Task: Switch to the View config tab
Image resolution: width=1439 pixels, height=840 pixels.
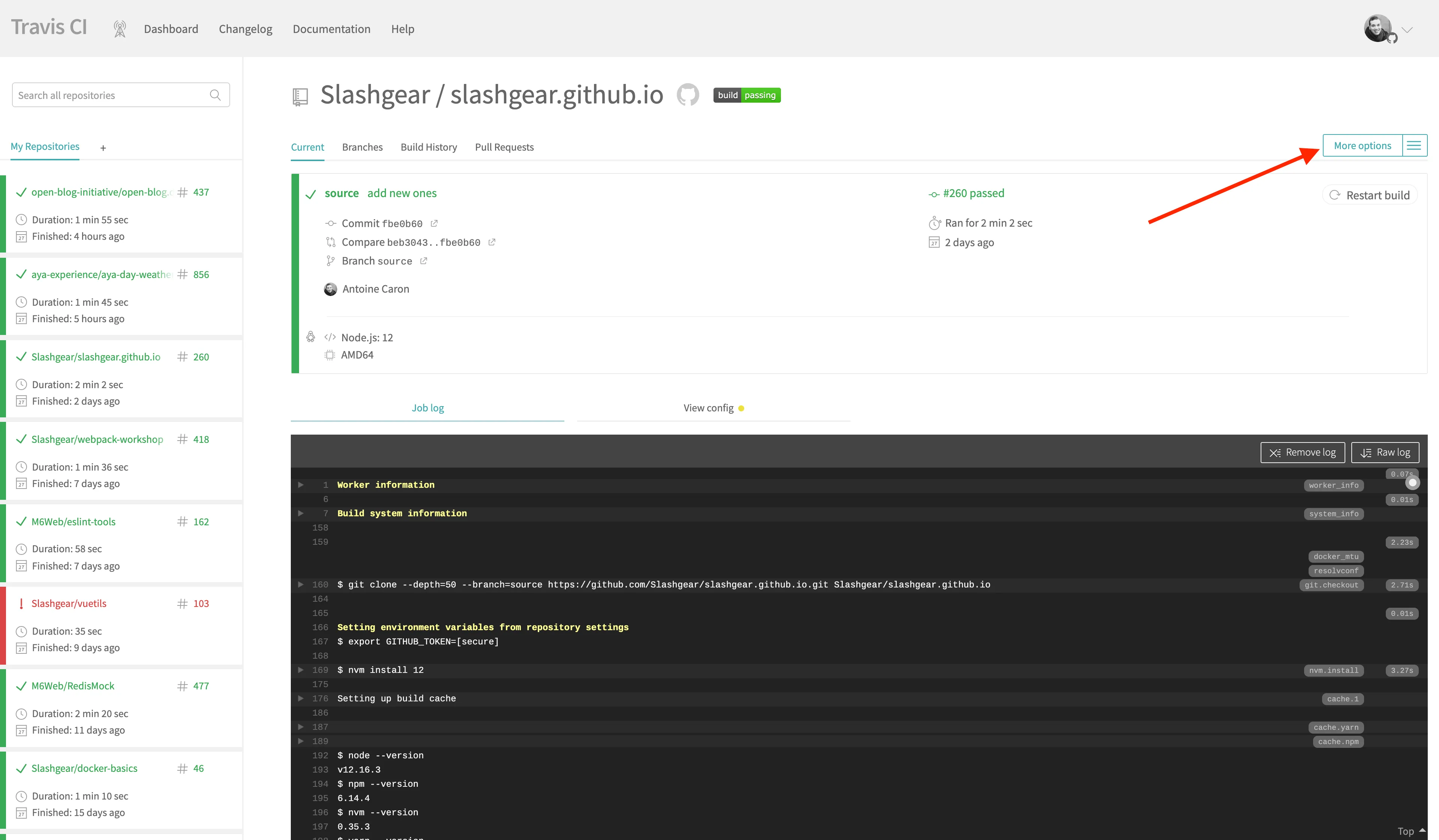Action: point(708,408)
